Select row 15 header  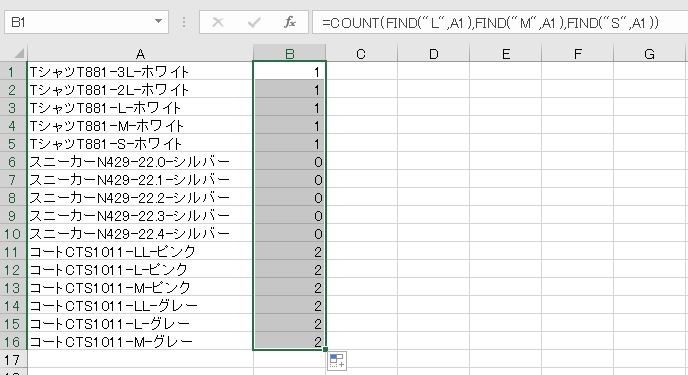[13, 323]
